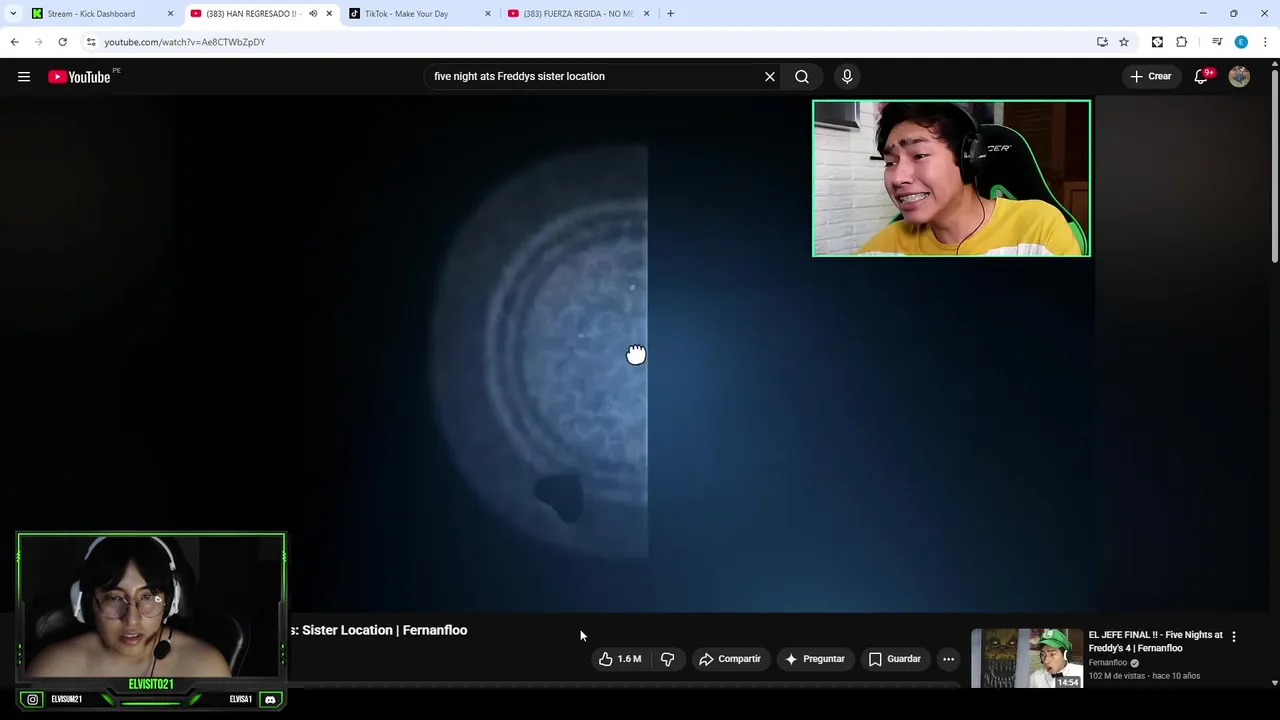Switch to FUERZA REGIDA tab
The image size is (1280, 720).
click(x=578, y=13)
